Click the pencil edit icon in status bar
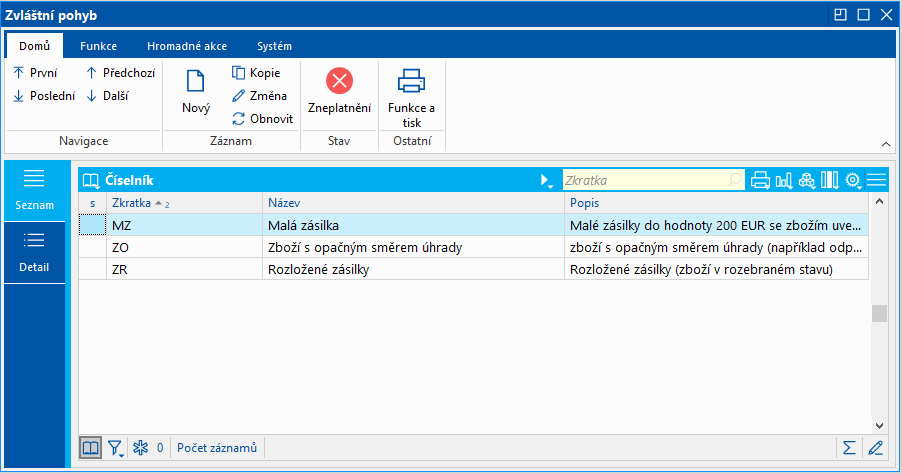 (876, 448)
